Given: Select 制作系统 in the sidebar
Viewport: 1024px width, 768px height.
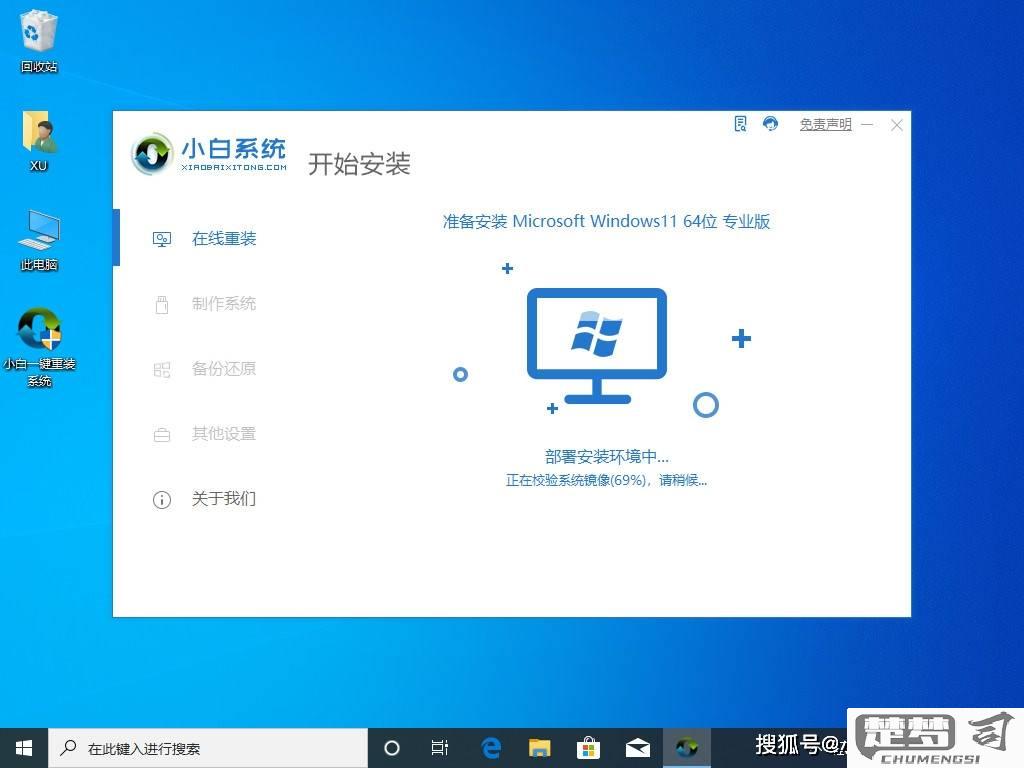Looking at the screenshot, I should point(224,304).
